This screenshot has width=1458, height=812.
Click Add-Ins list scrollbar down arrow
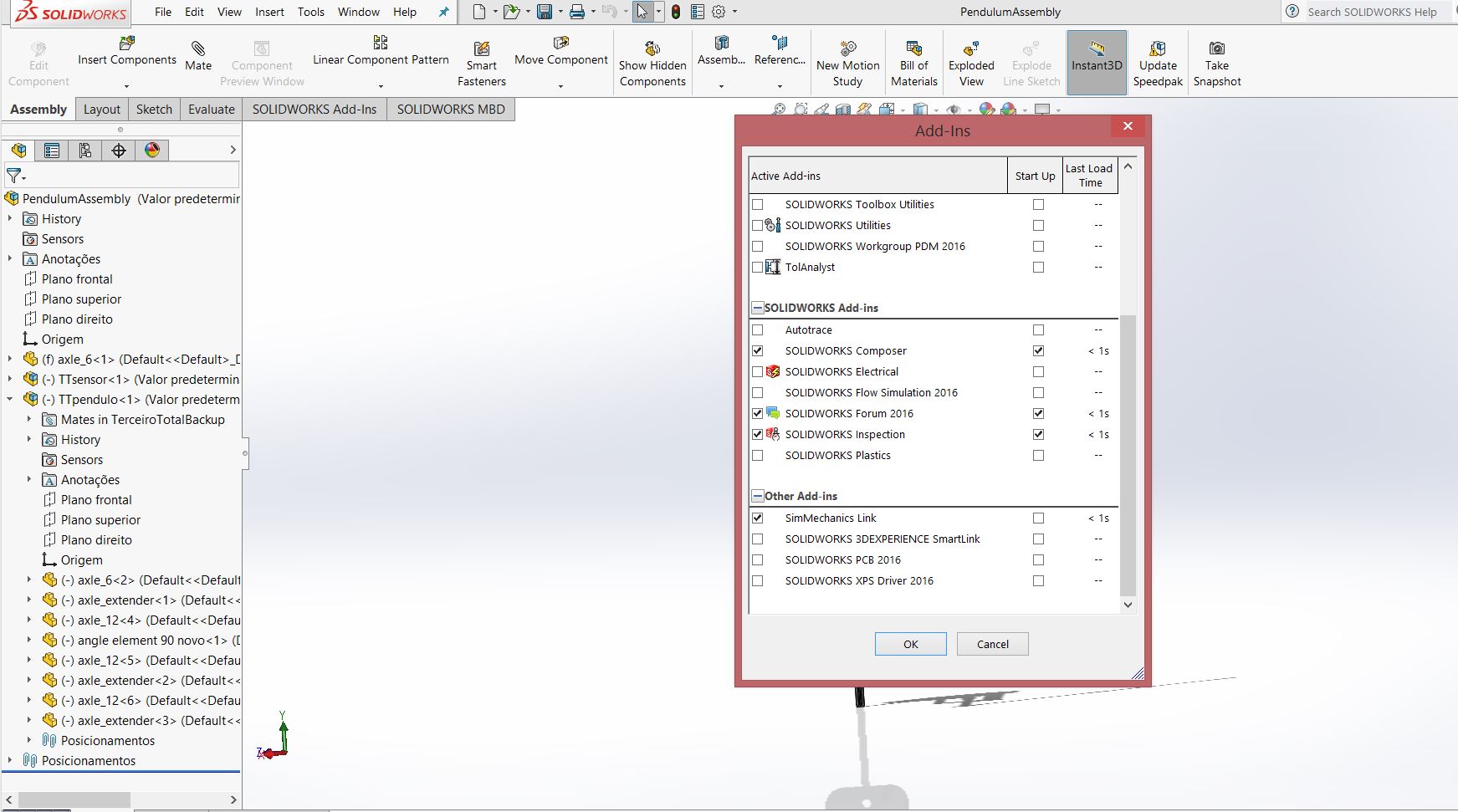pyautogui.click(x=1128, y=605)
